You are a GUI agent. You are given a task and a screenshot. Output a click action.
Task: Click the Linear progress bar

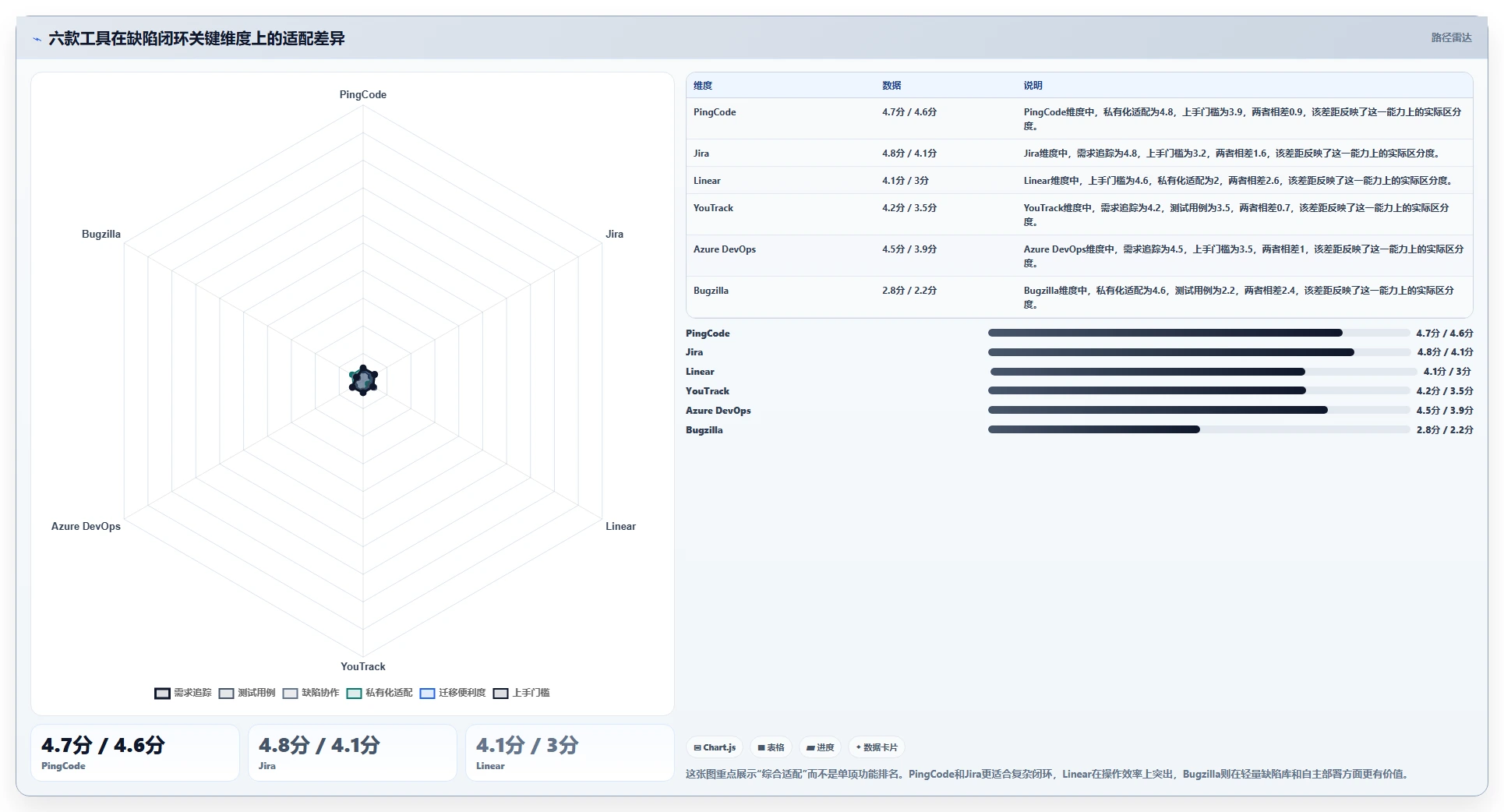point(1203,372)
